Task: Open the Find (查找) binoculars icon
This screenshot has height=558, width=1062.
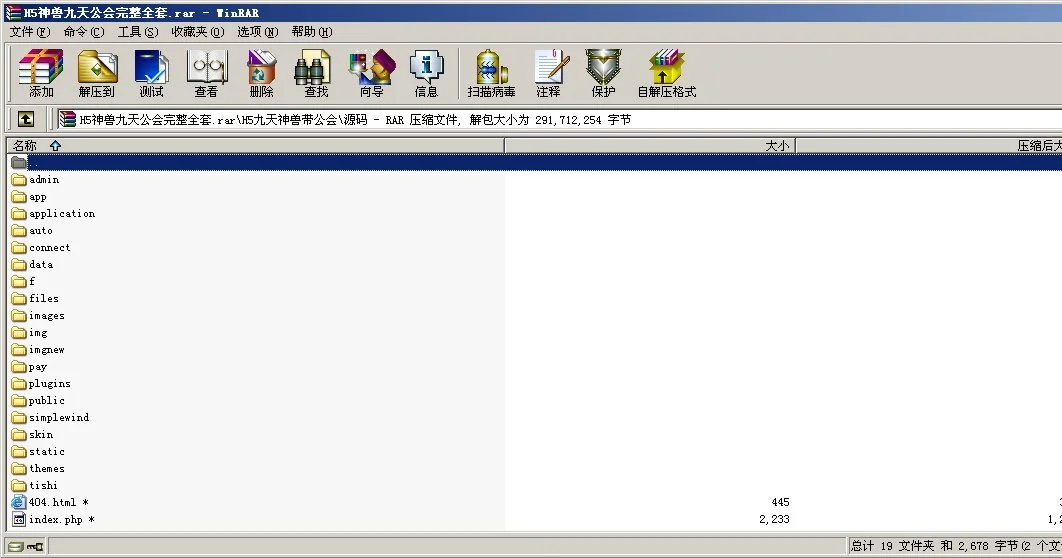Action: coord(315,73)
